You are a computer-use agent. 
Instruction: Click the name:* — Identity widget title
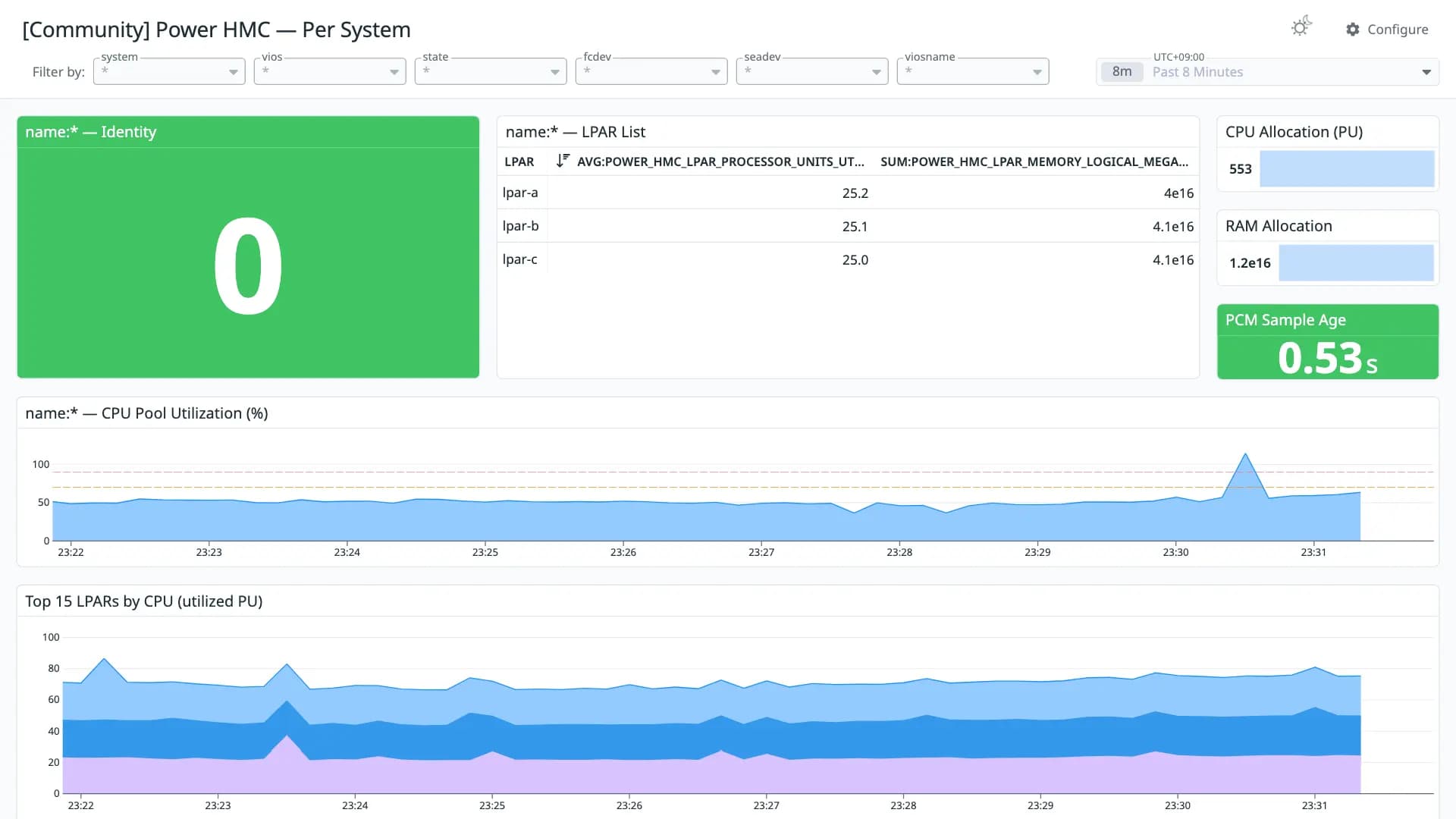tap(91, 132)
